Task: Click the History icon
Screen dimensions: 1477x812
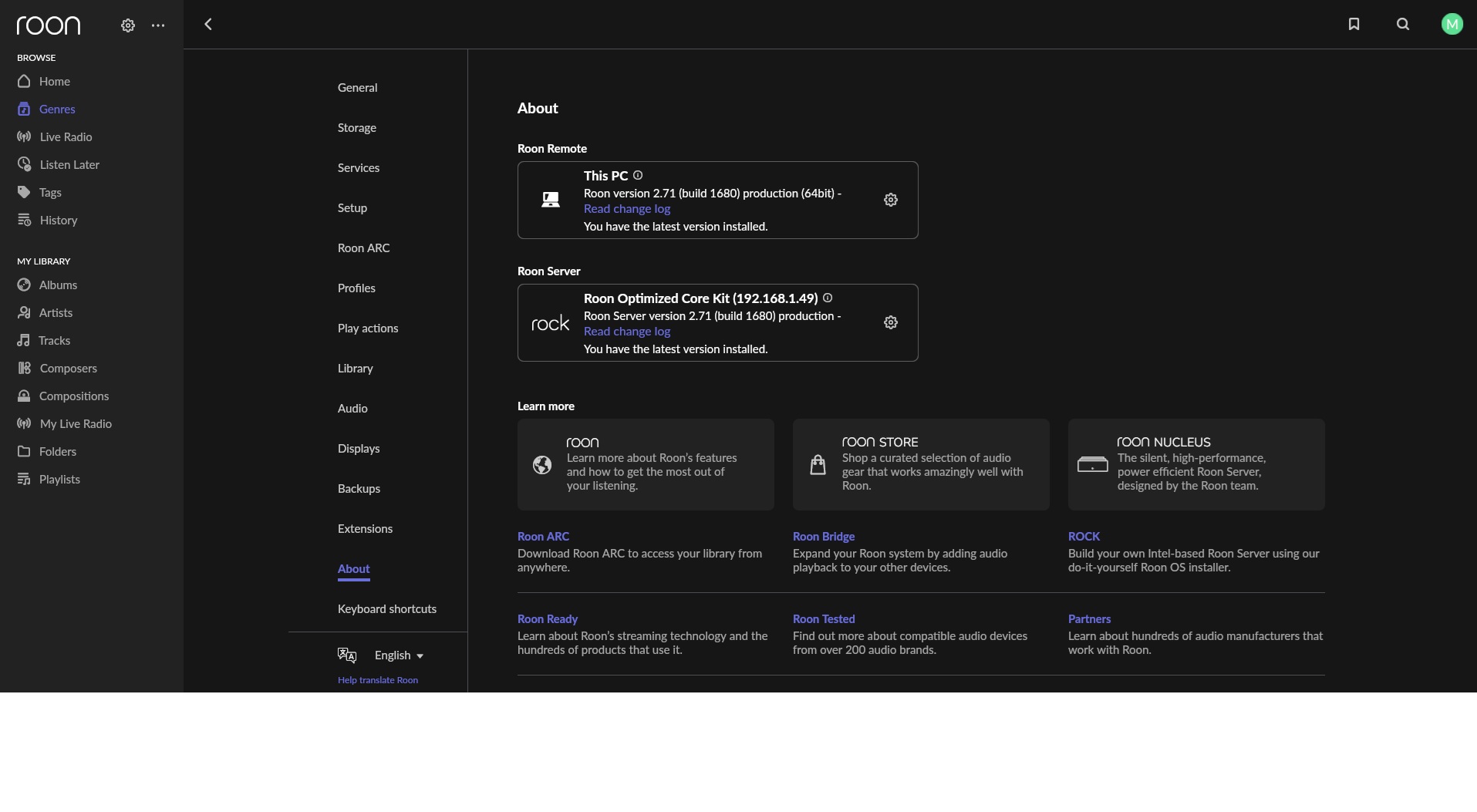Action: pos(24,220)
